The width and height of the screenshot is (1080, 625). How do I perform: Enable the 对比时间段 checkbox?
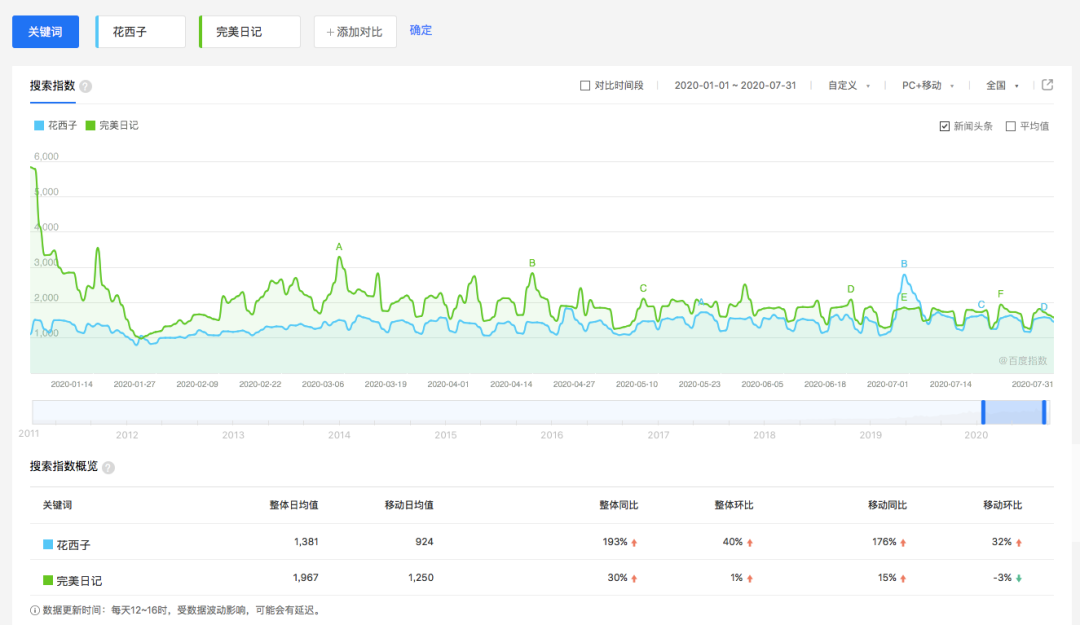tap(585, 85)
